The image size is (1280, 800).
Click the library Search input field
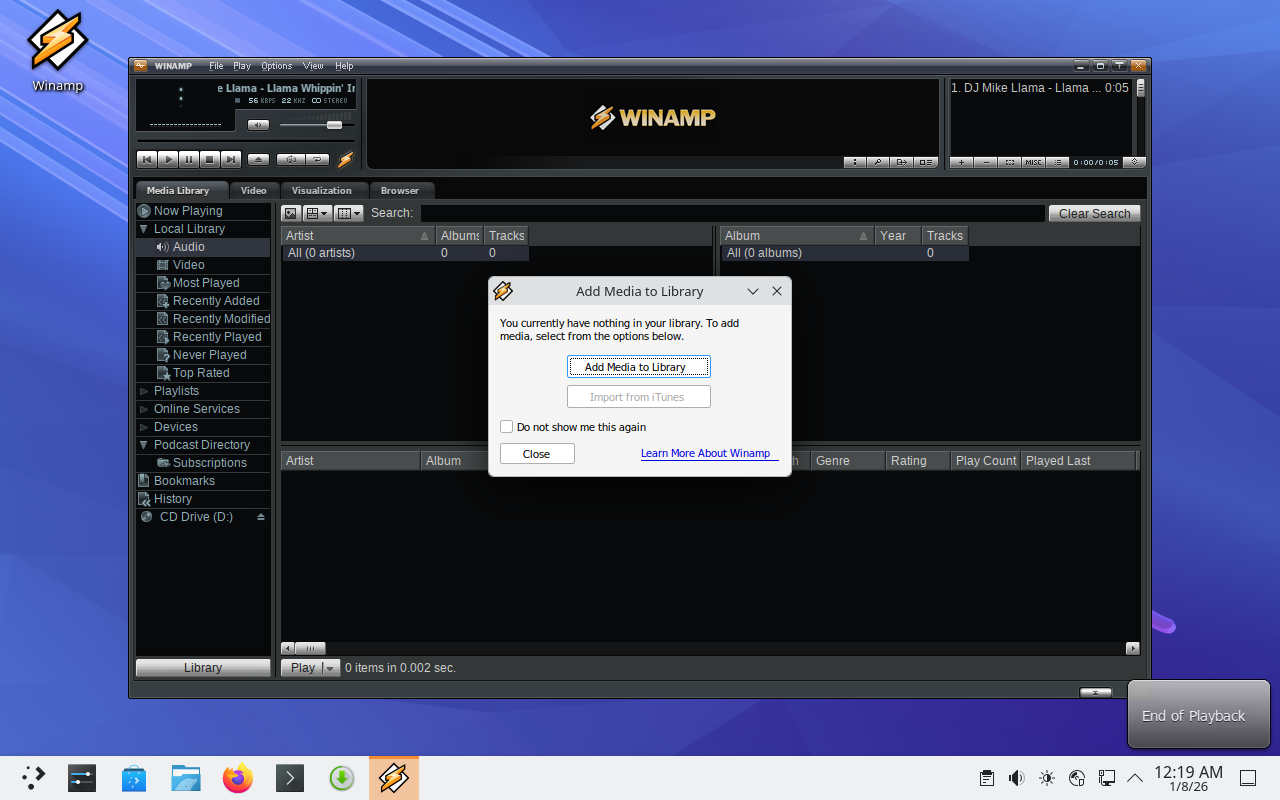(732, 213)
